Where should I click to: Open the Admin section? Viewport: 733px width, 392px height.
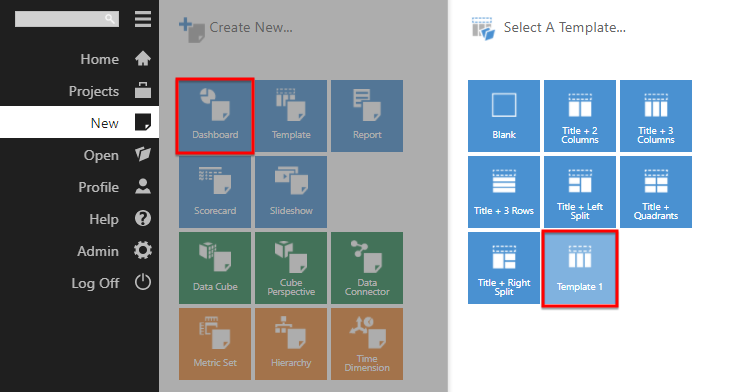[x=79, y=251]
